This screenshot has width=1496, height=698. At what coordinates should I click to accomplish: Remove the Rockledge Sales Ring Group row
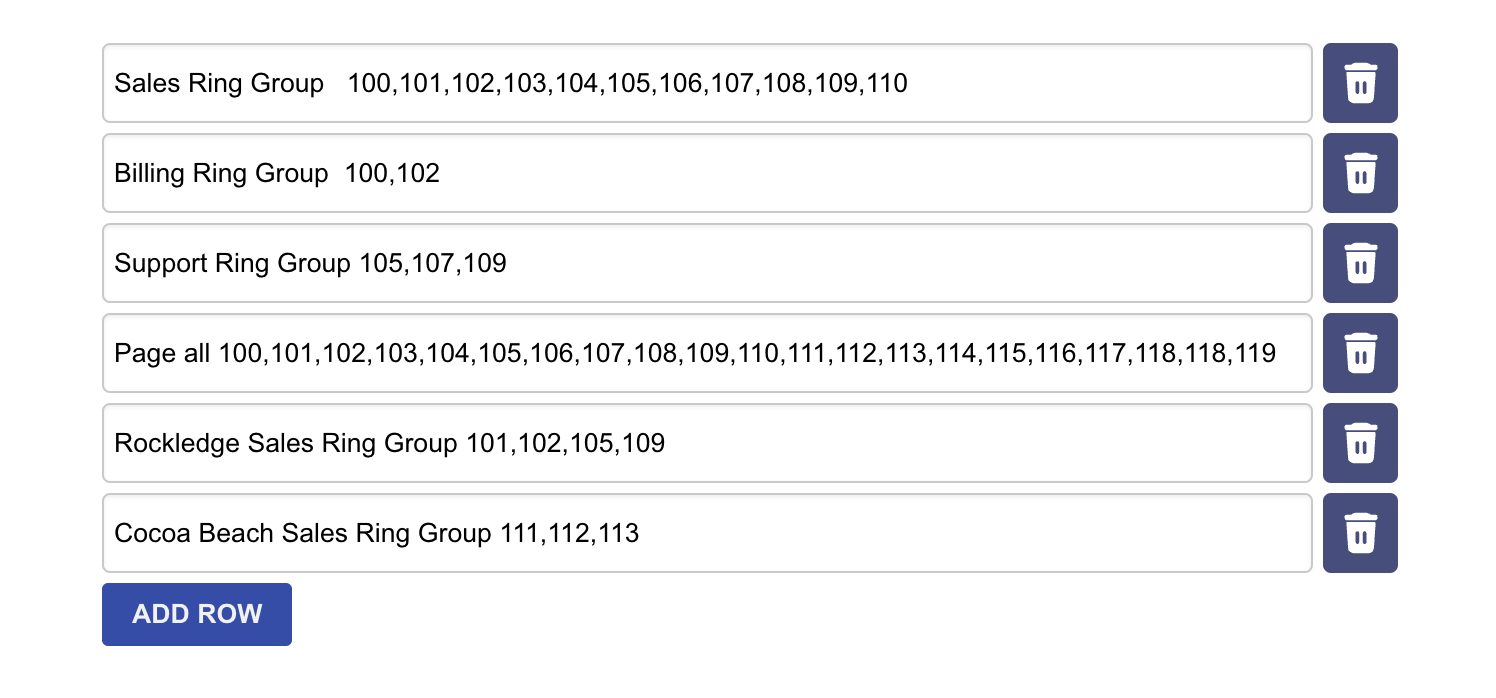pyautogui.click(x=1359, y=443)
